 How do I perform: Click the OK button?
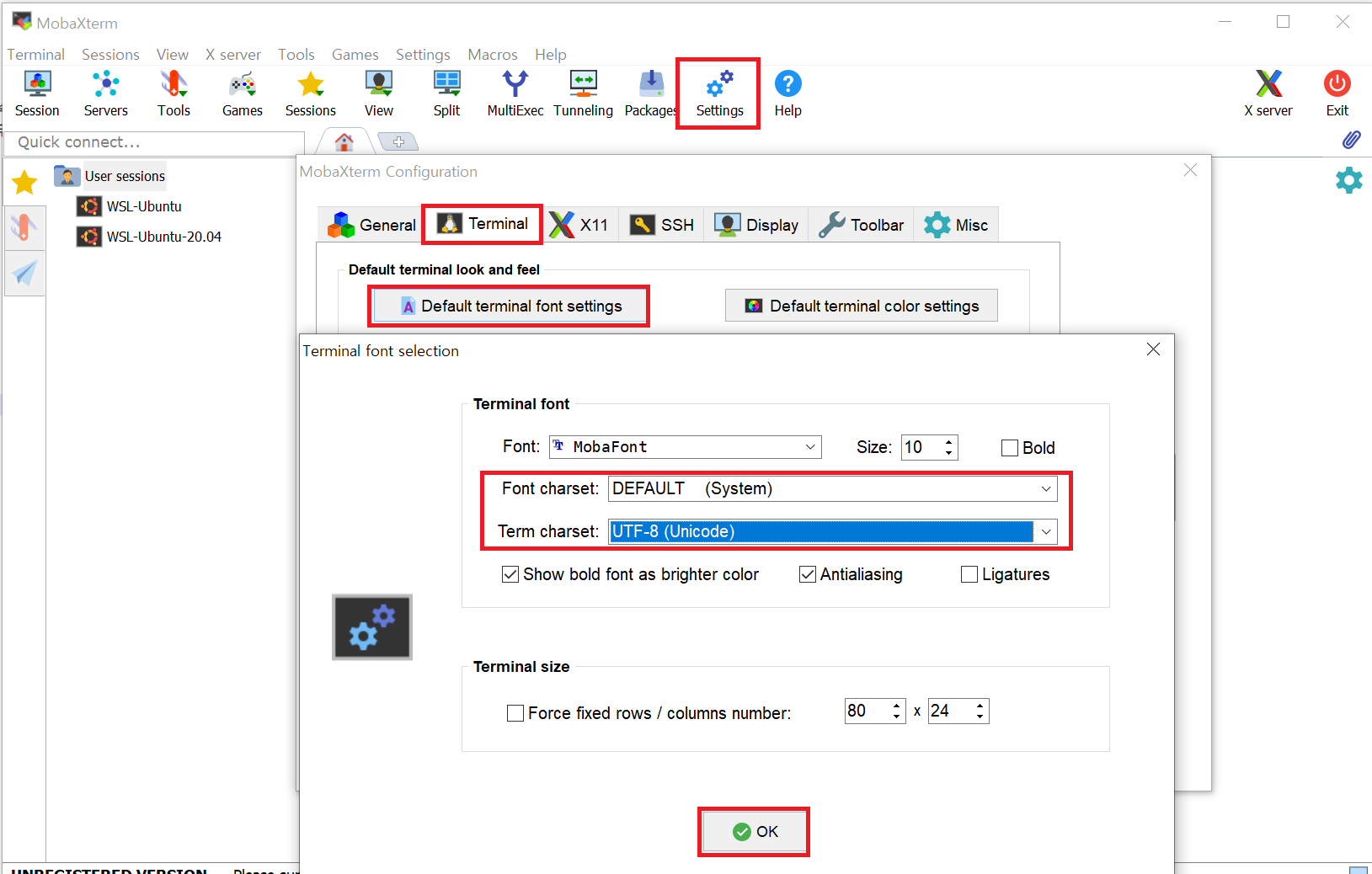pyautogui.click(x=754, y=832)
